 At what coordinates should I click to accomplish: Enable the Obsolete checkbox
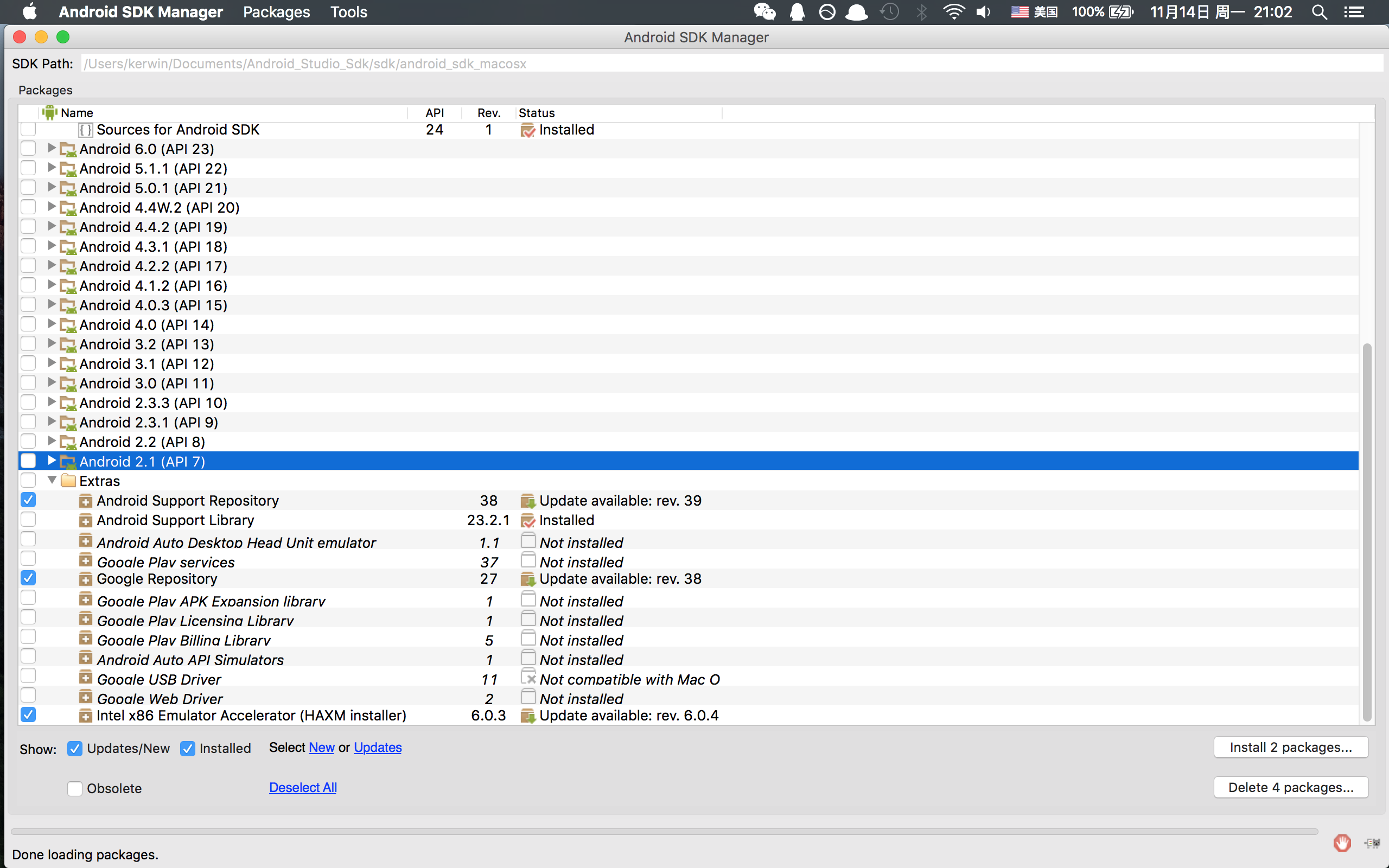pos(75,788)
